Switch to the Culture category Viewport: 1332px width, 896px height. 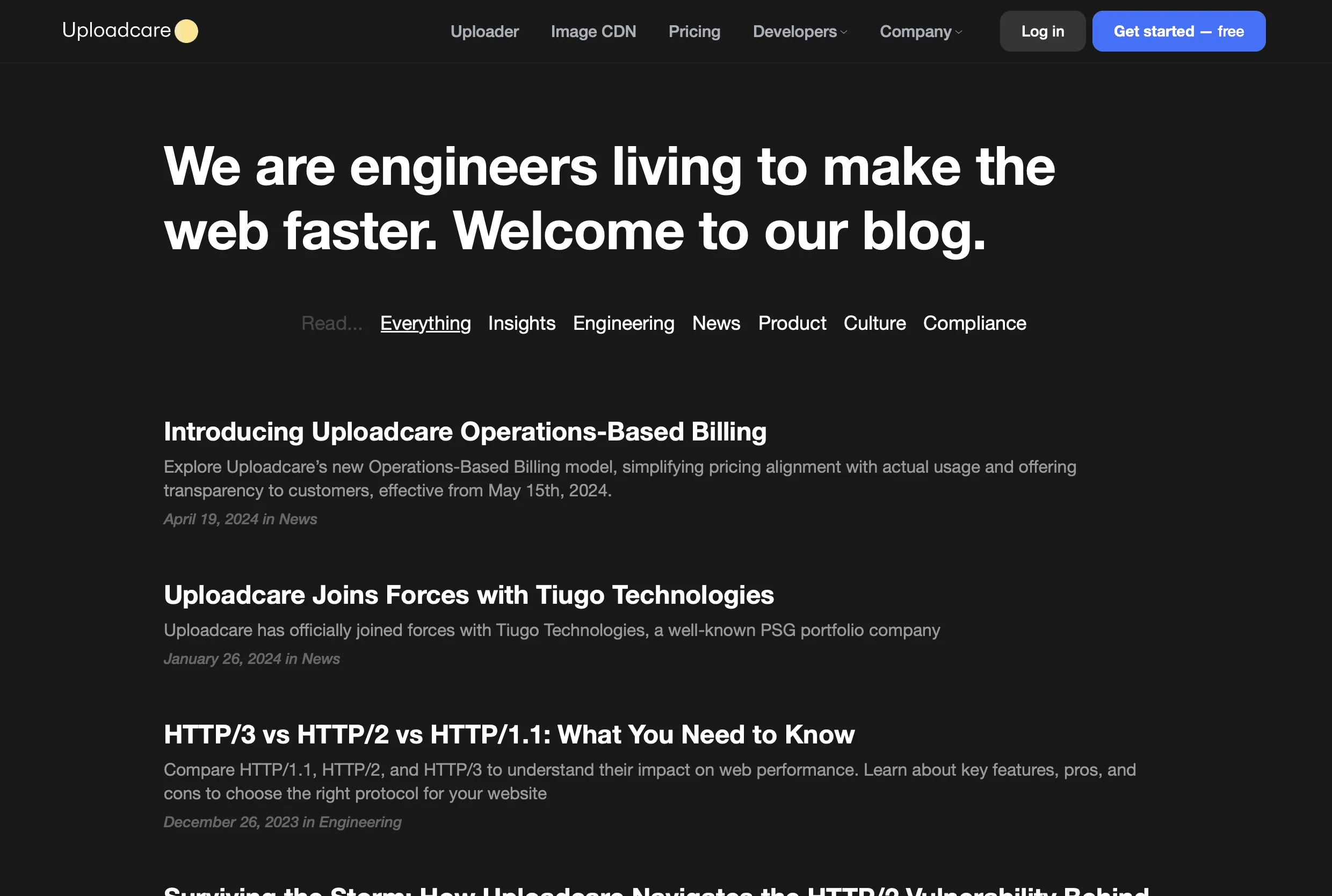(x=874, y=323)
